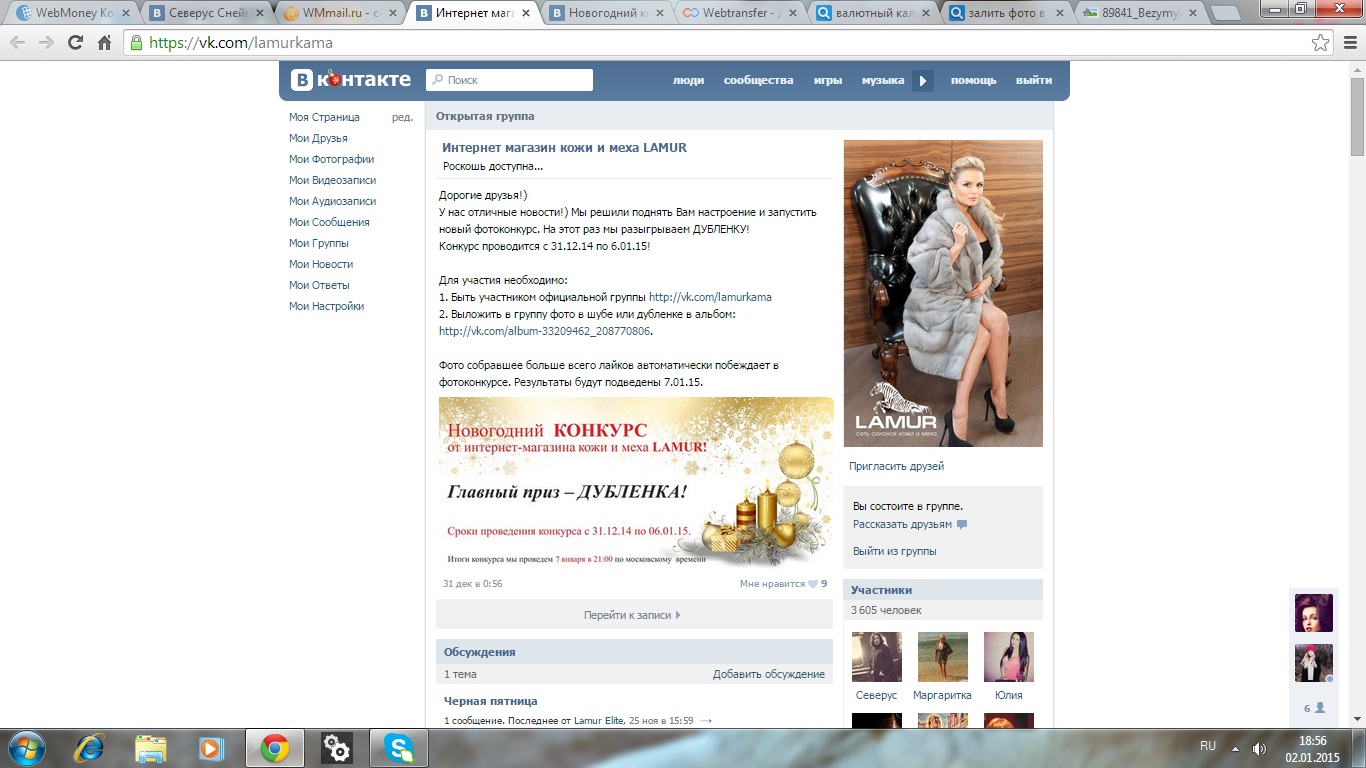Click Chrome icon in taskbar
The width and height of the screenshot is (1366, 768).
pos(275,748)
